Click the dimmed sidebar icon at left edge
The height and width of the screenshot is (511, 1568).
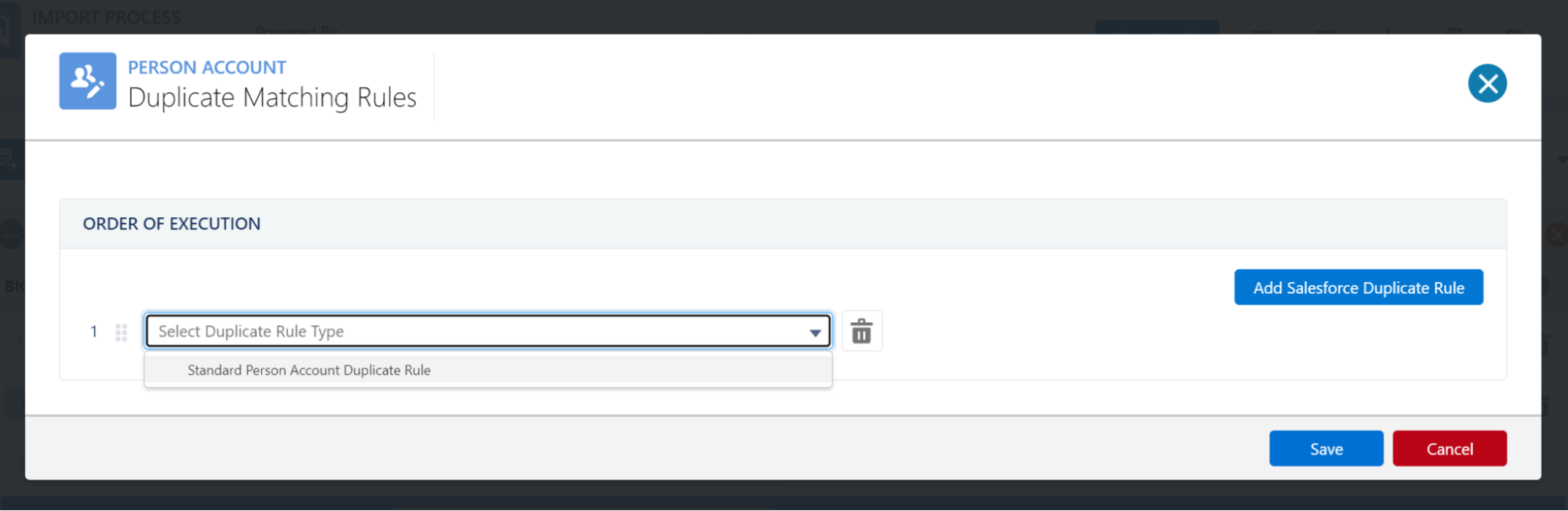[9, 160]
